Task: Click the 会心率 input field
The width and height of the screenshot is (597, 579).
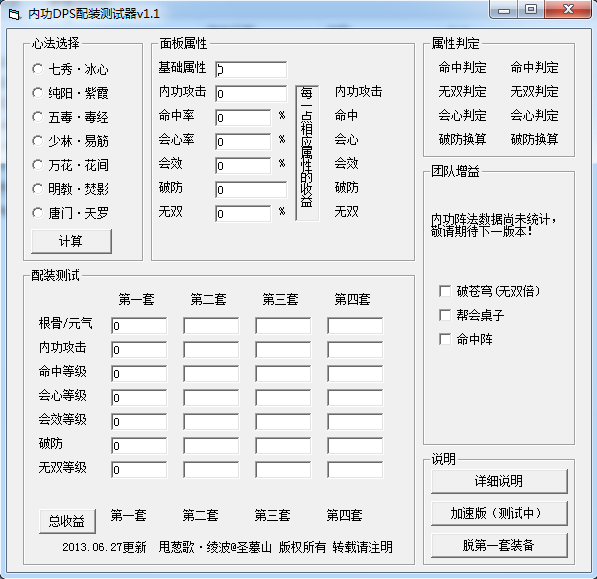Action: point(243,142)
